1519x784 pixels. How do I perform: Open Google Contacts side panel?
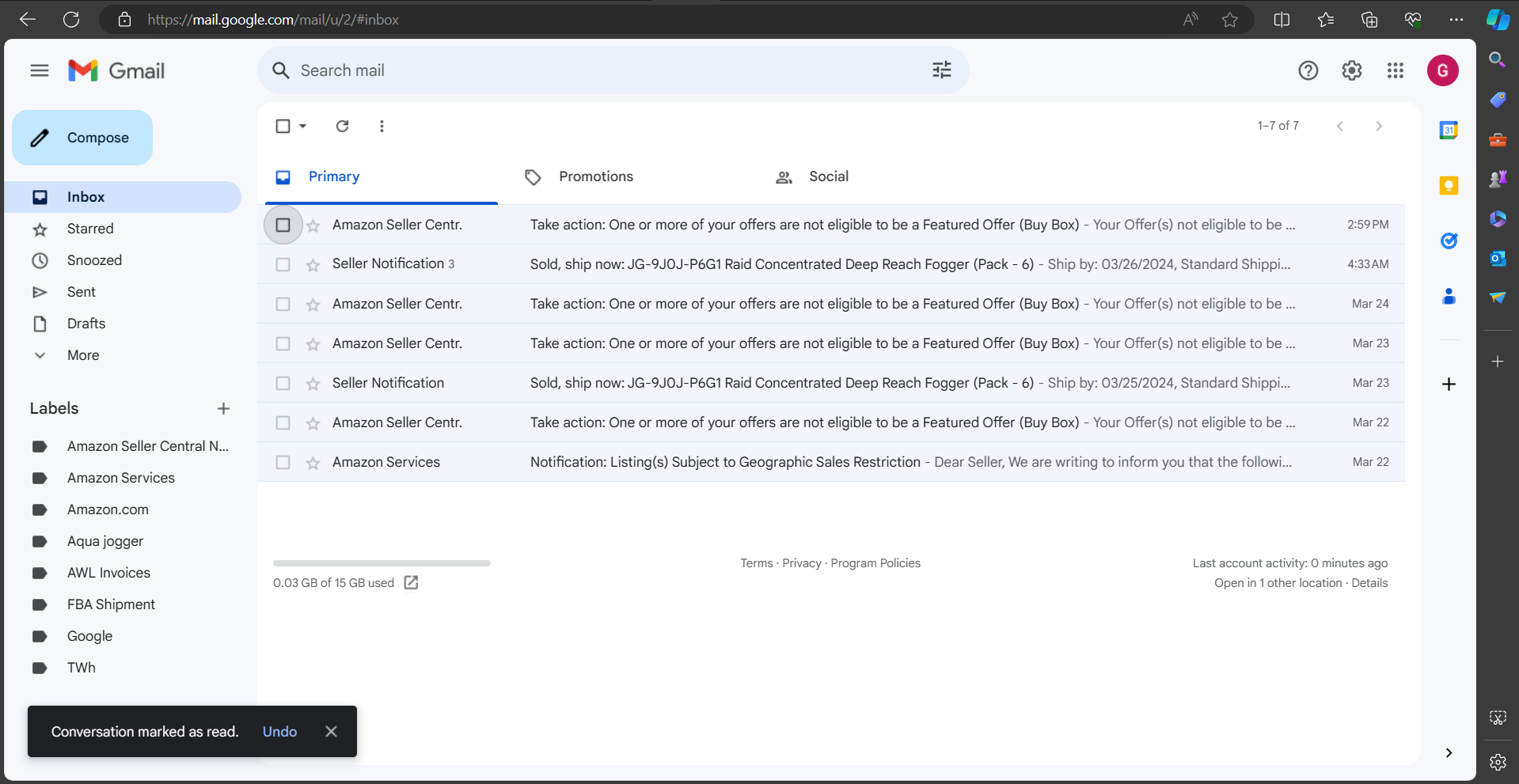pyautogui.click(x=1449, y=297)
